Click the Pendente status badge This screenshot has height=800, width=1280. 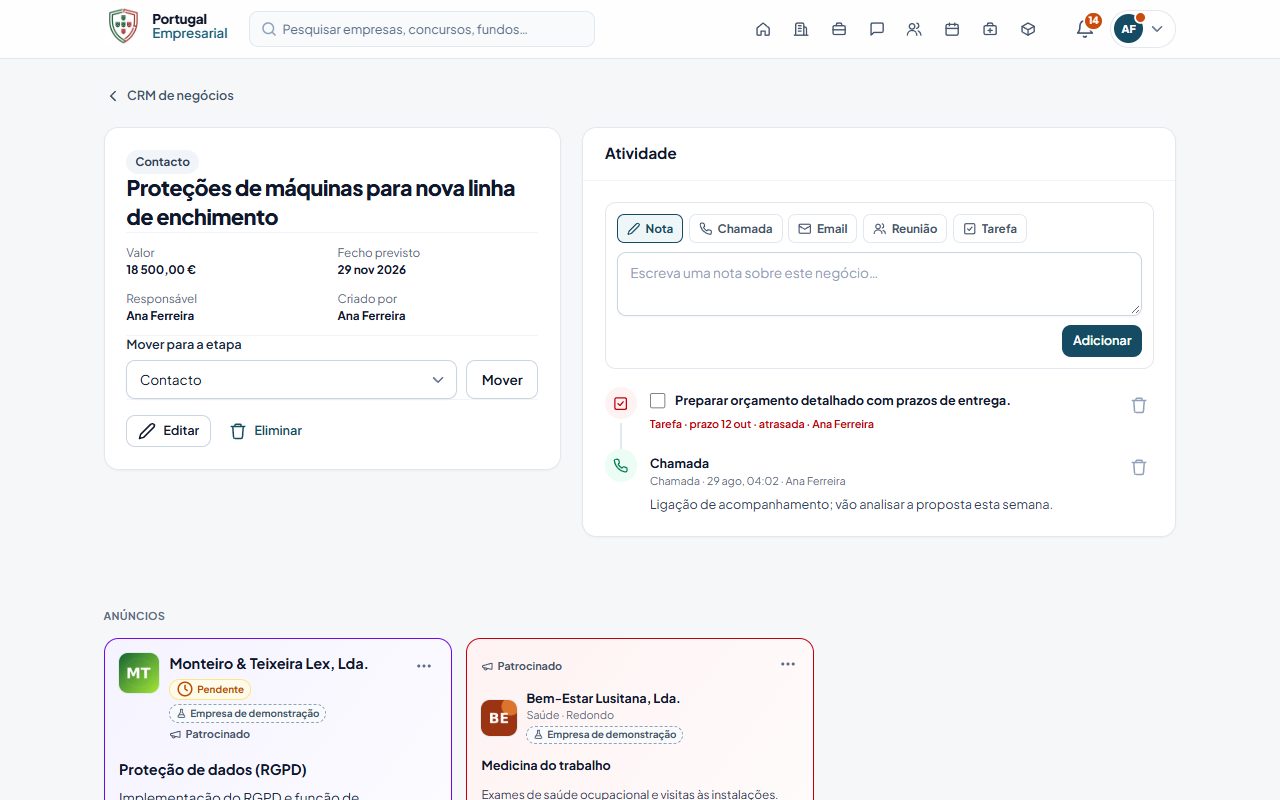pos(210,690)
